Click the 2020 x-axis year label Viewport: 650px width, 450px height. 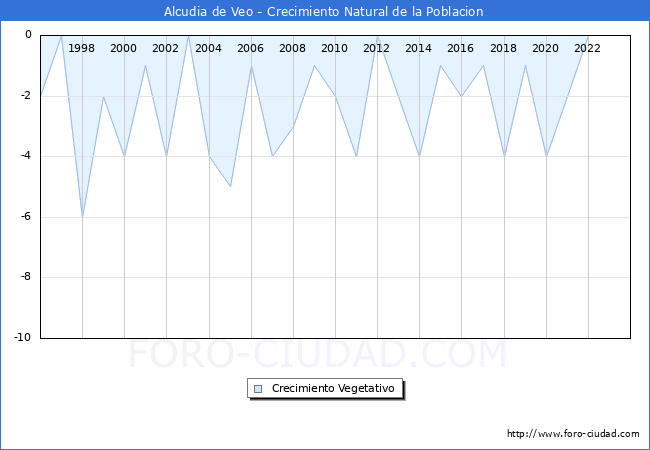tap(545, 48)
